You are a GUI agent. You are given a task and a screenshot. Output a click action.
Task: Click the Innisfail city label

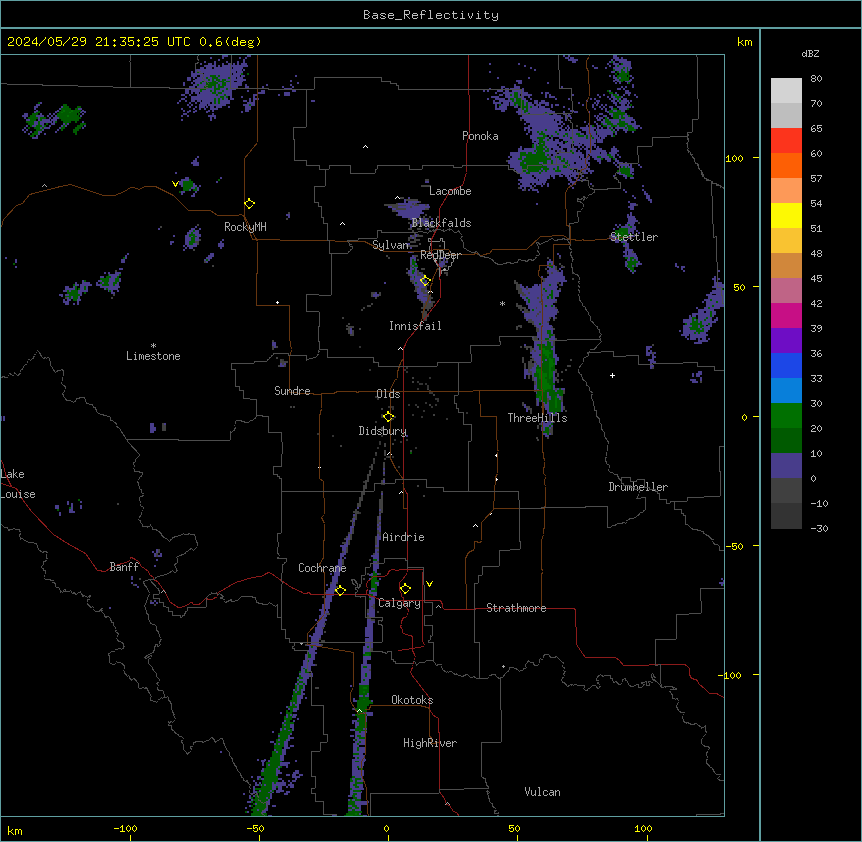point(415,326)
